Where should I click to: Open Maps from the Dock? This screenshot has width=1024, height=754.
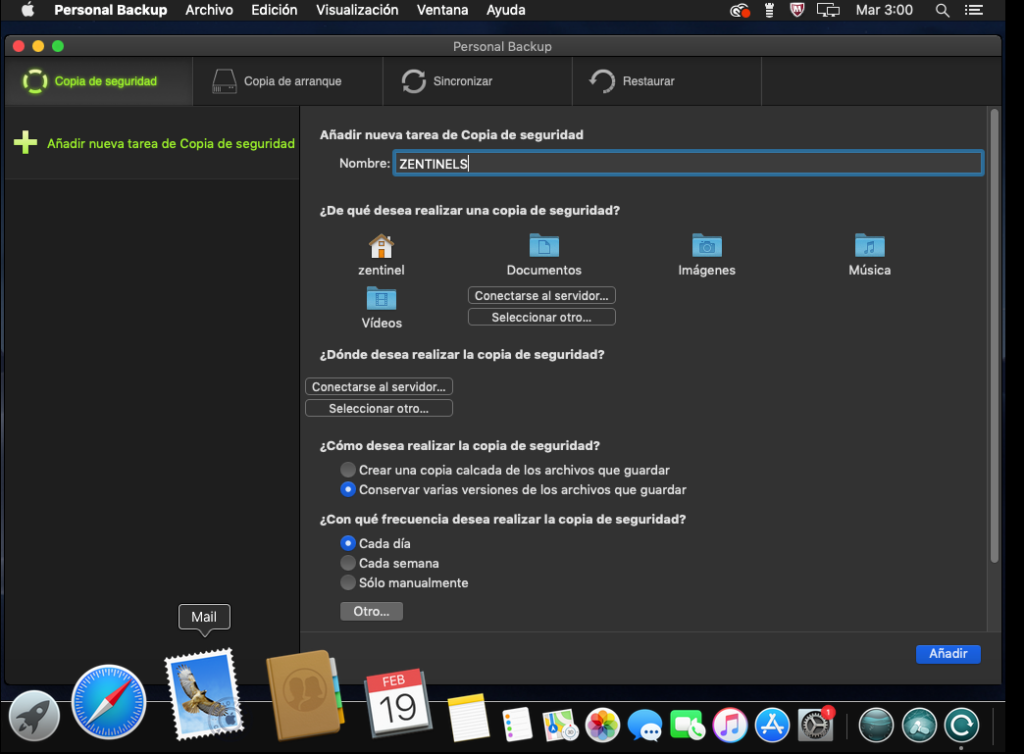click(x=560, y=725)
